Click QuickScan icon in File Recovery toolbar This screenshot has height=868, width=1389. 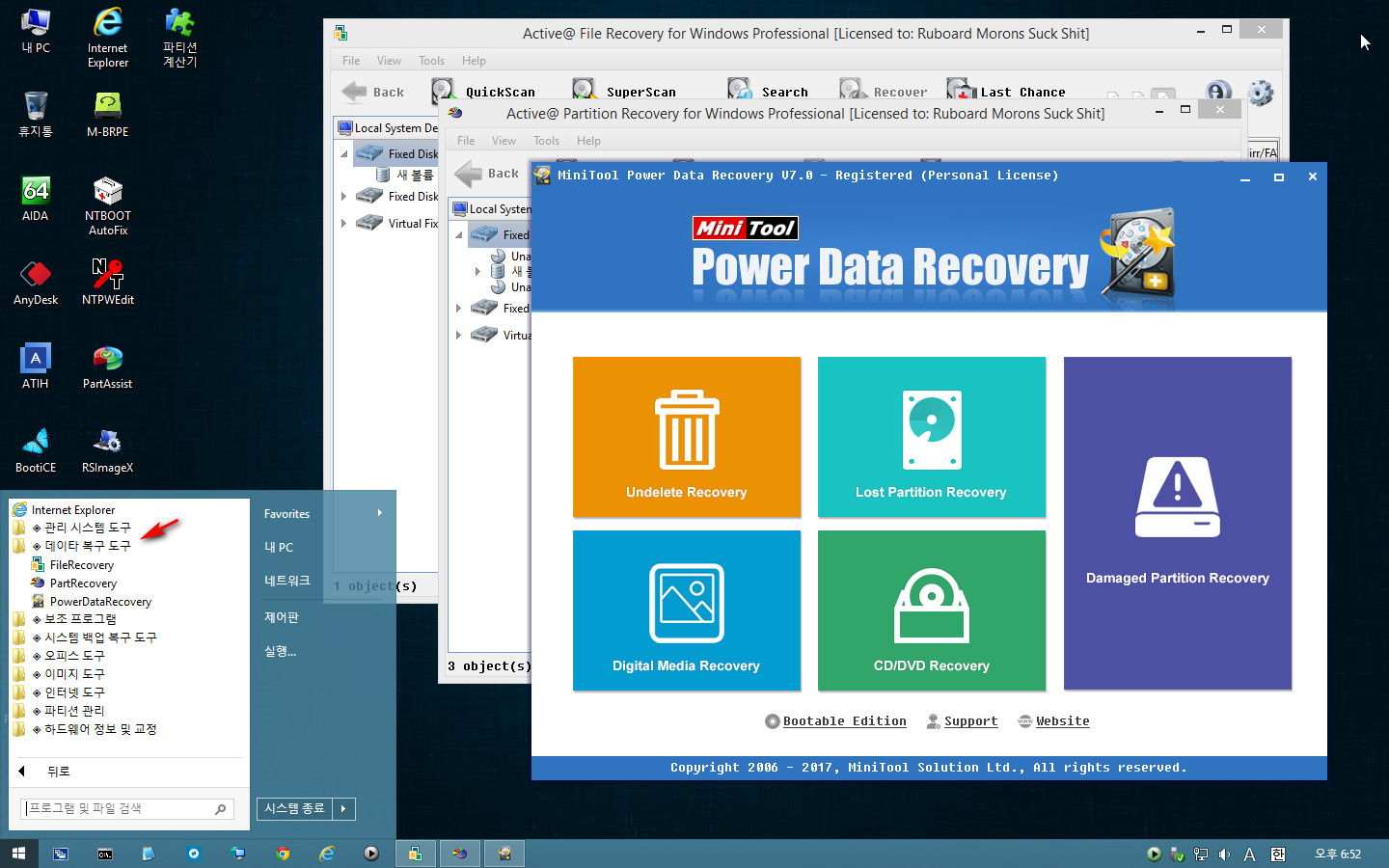[443, 91]
